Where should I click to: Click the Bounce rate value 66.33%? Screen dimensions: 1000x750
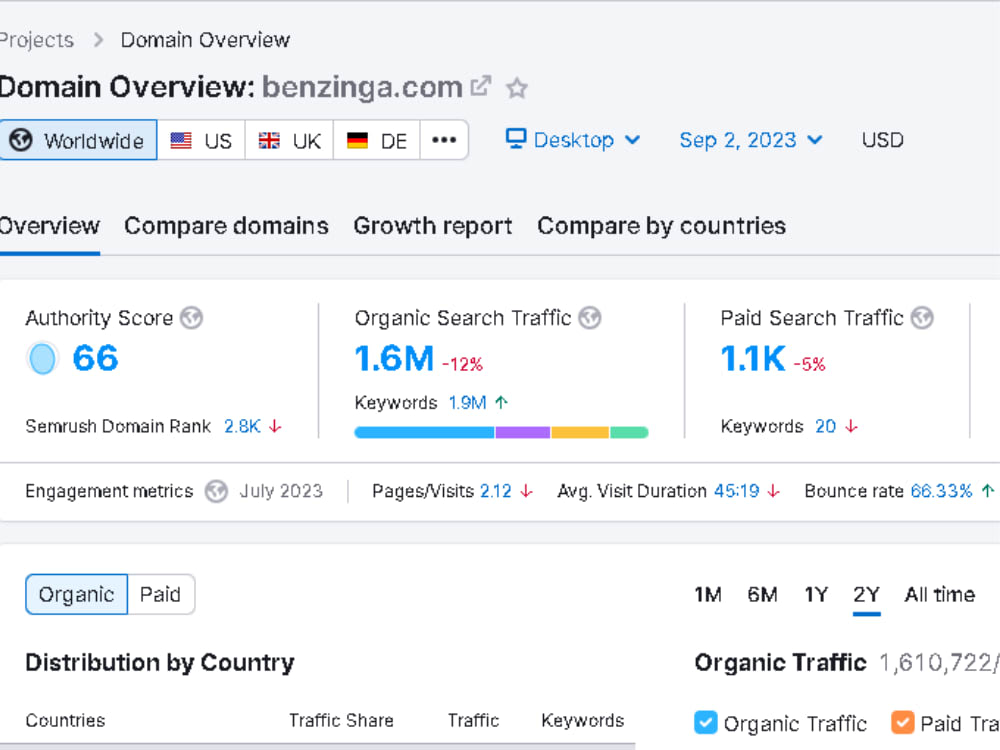tap(941, 491)
